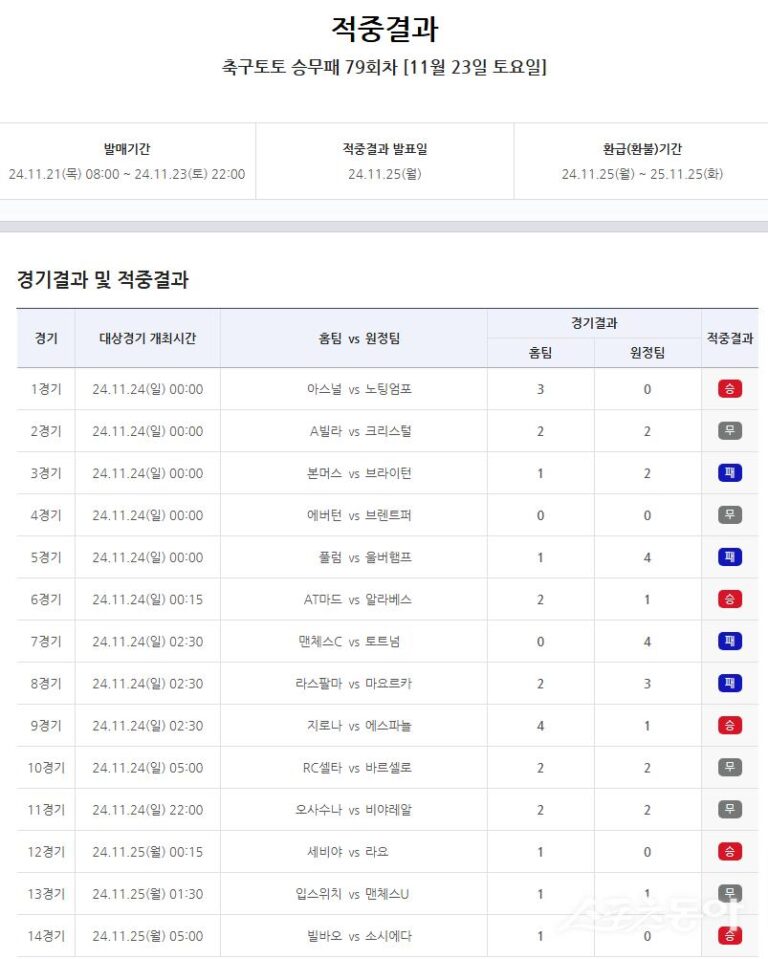
Task: Click the 대상경기 개최시간 column header
Action: (x=147, y=338)
